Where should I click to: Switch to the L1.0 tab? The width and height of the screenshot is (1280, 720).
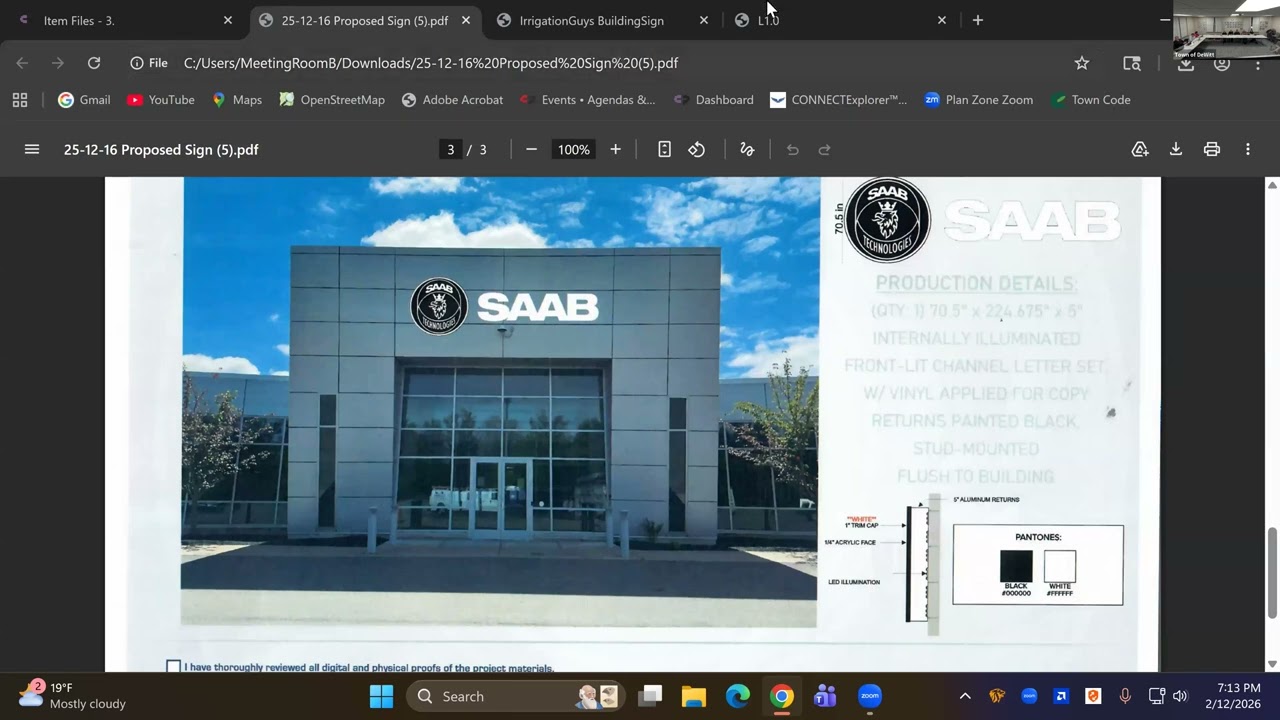840,20
